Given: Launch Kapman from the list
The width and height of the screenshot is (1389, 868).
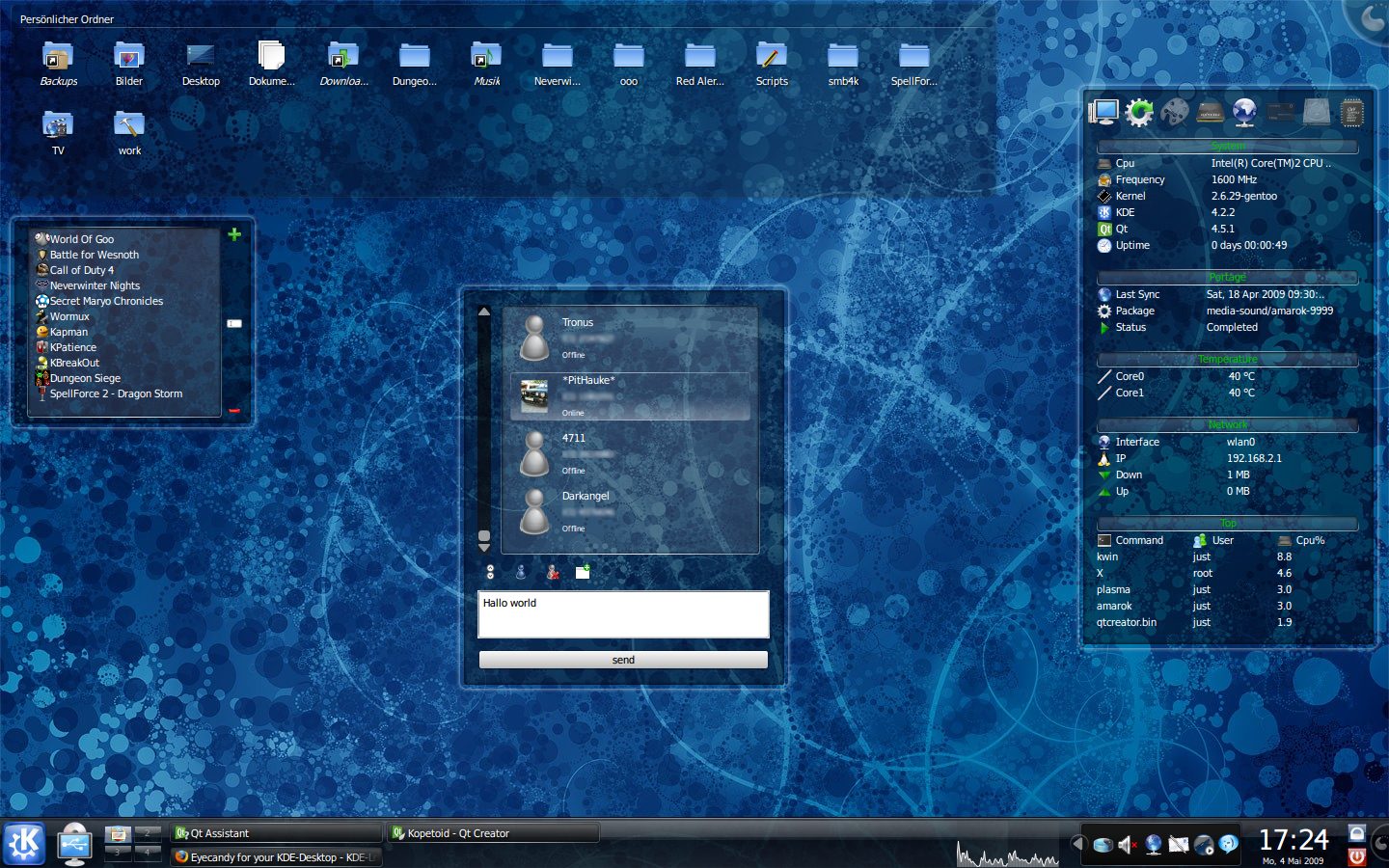Looking at the screenshot, I should point(62,332).
